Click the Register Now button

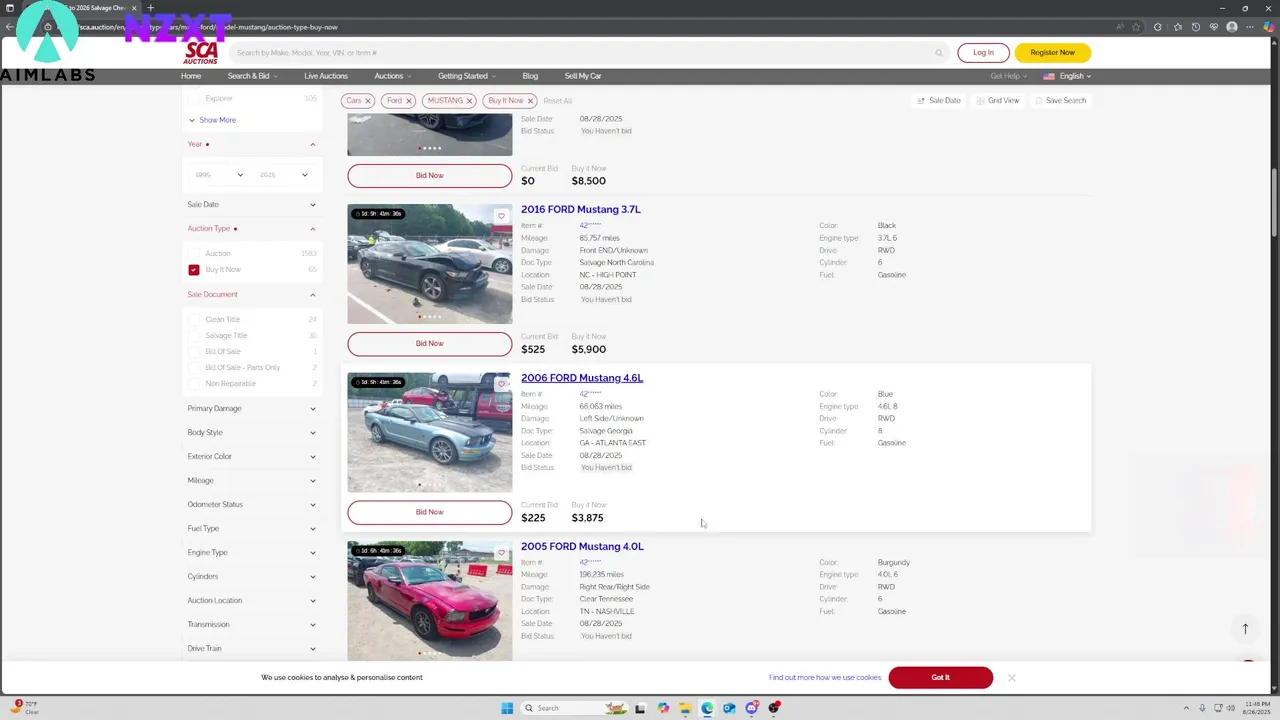[x=1052, y=53]
